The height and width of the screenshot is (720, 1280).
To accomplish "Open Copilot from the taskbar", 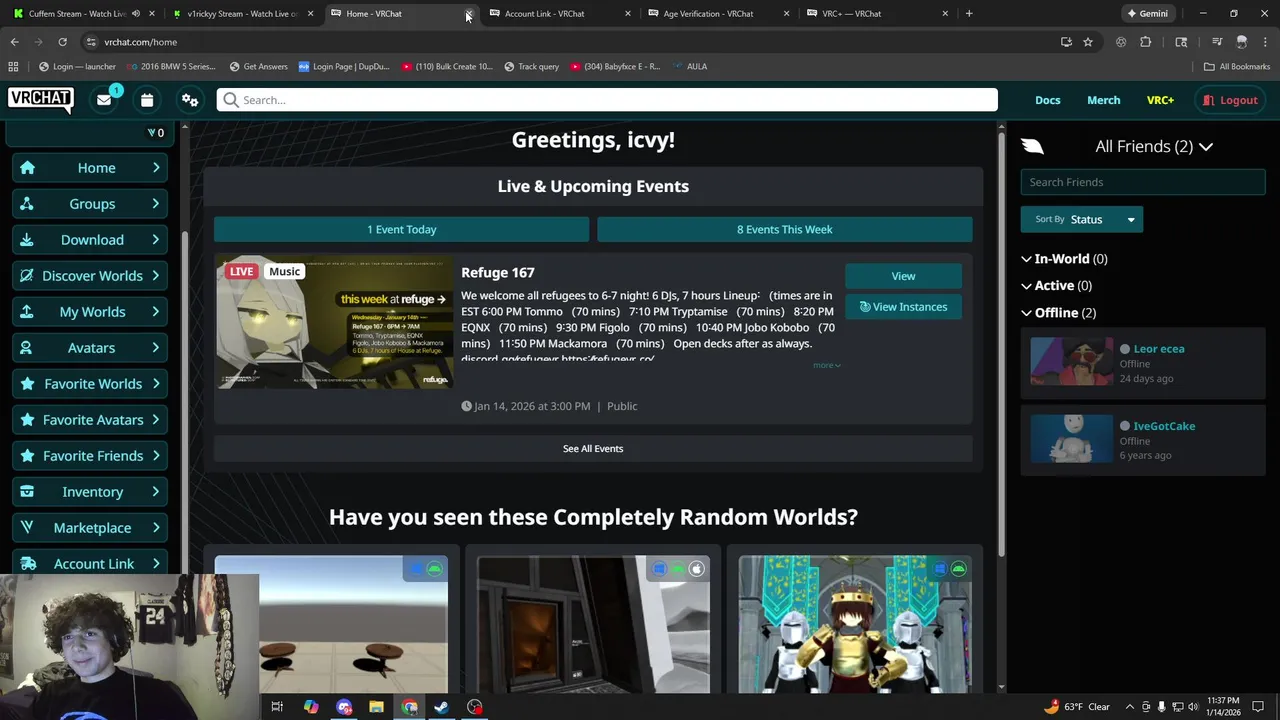I will 311,707.
